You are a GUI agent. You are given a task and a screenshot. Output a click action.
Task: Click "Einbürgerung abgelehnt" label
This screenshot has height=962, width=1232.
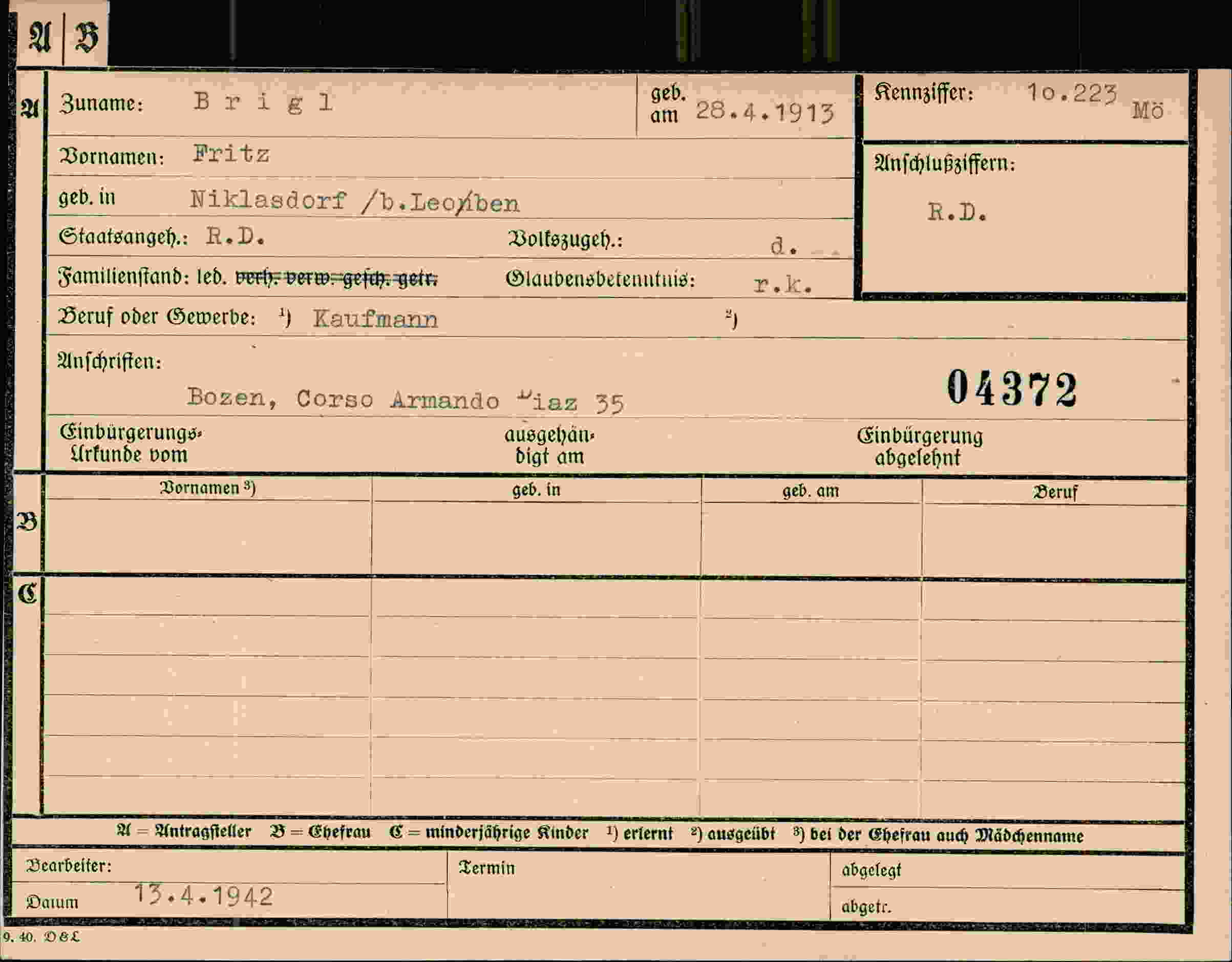(x=920, y=447)
